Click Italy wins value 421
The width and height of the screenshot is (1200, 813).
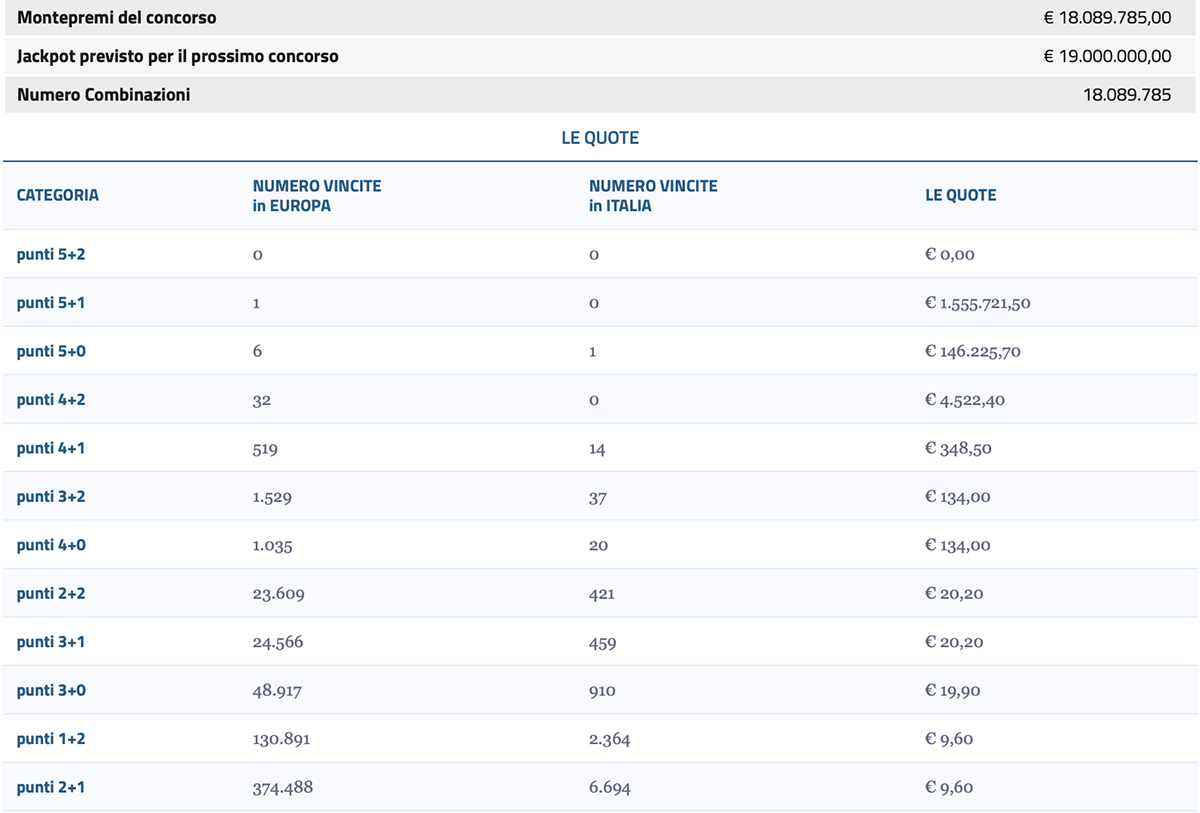(602, 594)
